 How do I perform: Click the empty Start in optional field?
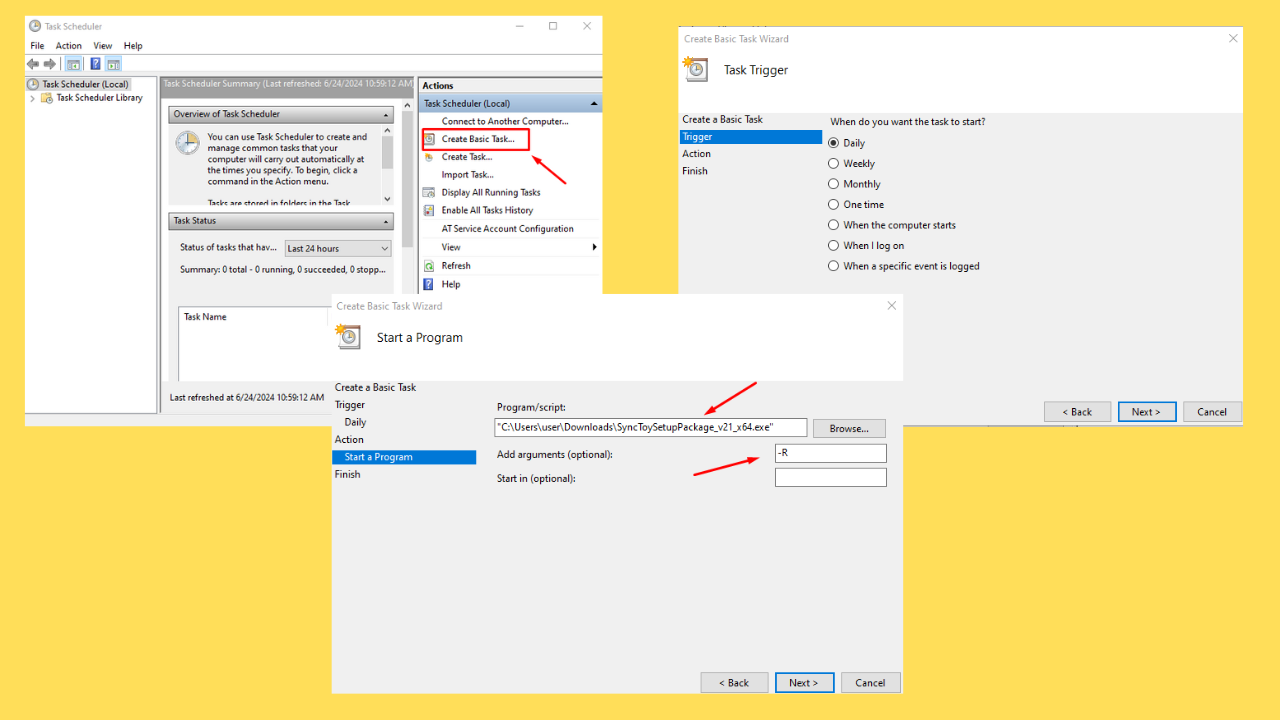(x=831, y=478)
